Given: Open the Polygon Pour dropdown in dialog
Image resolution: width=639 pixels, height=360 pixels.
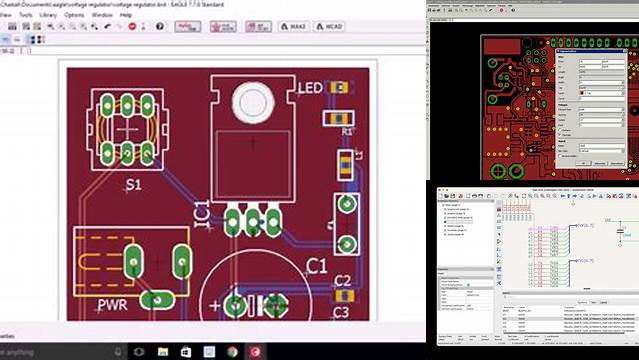Looking at the screenshot, I should click(x=602, y=110).
